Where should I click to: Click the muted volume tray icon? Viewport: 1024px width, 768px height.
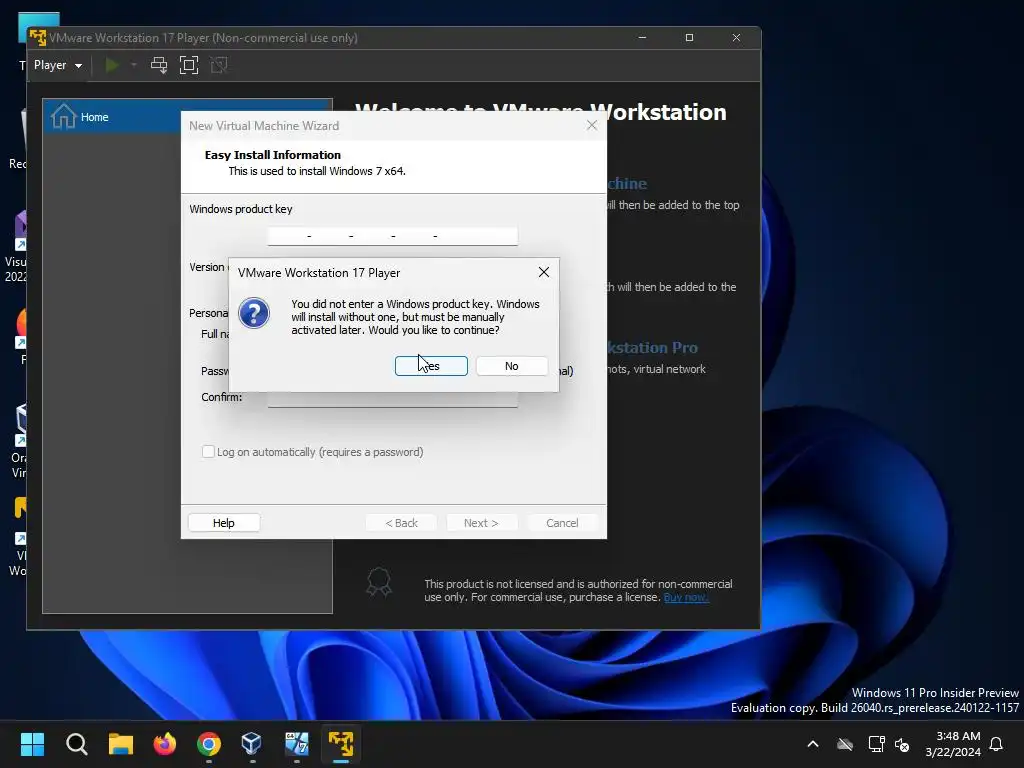coord(903,744)
